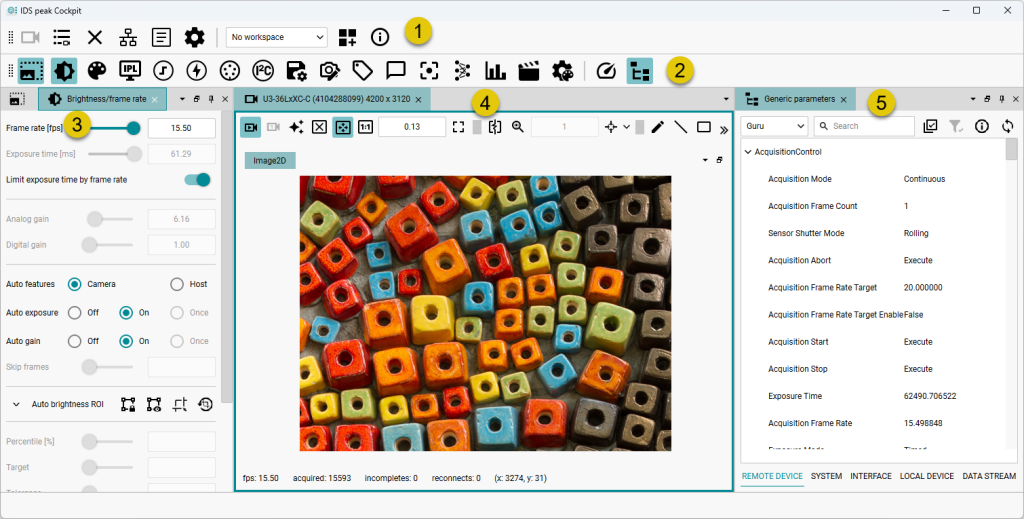Toggle Limit exposure time by frame rate
1024x519 pixels.
[x=197, y=180]
